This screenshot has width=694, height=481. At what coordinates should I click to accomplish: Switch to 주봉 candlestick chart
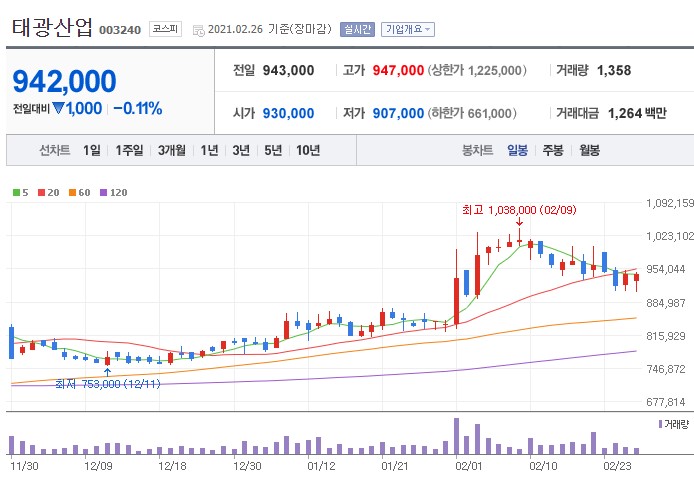pos(553,150)
